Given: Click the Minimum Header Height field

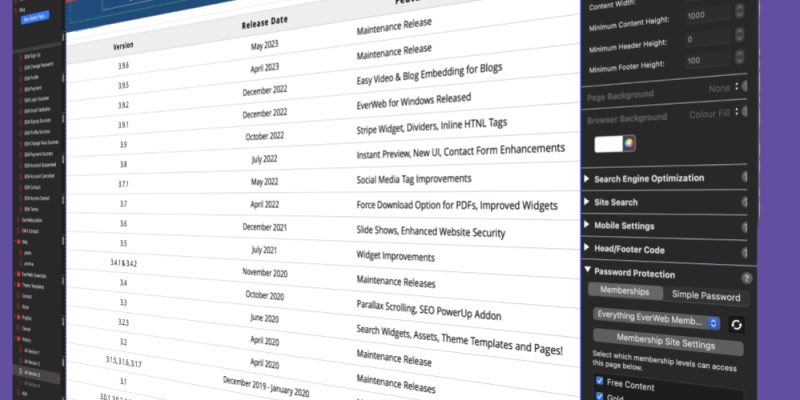Looking at the screenshot, I should (x=708, y=38).
